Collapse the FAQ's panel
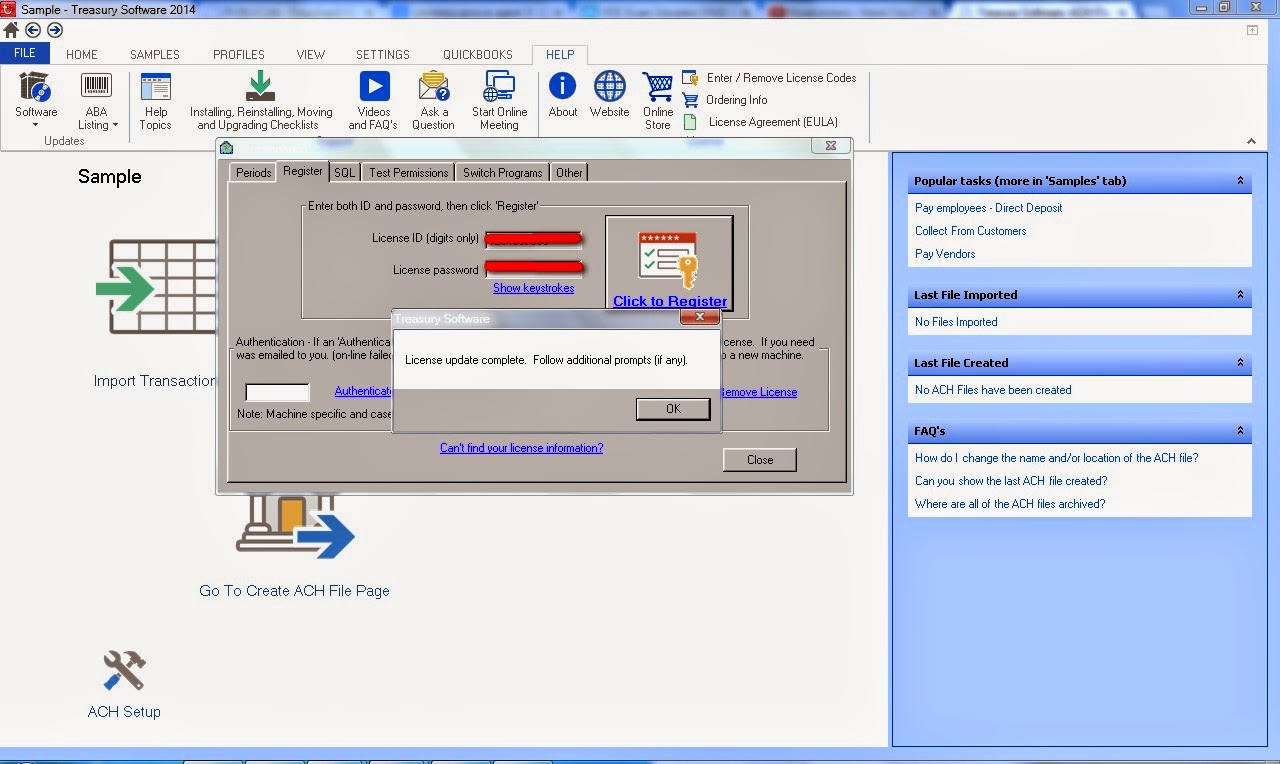The width and height of the screenshot is (1280, 764). click(x=1240, y=431)
